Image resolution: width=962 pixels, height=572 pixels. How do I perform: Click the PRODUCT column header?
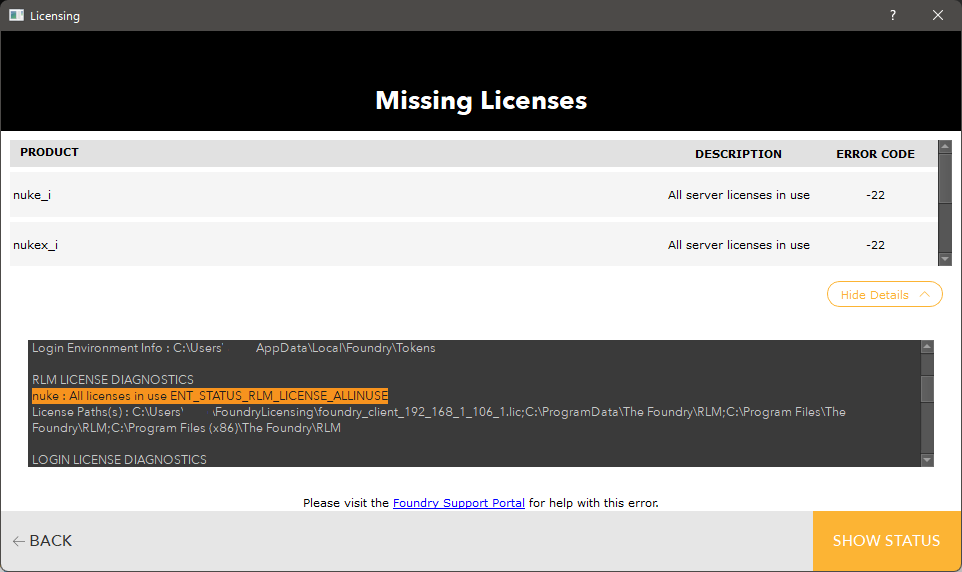tap(49, 152)
